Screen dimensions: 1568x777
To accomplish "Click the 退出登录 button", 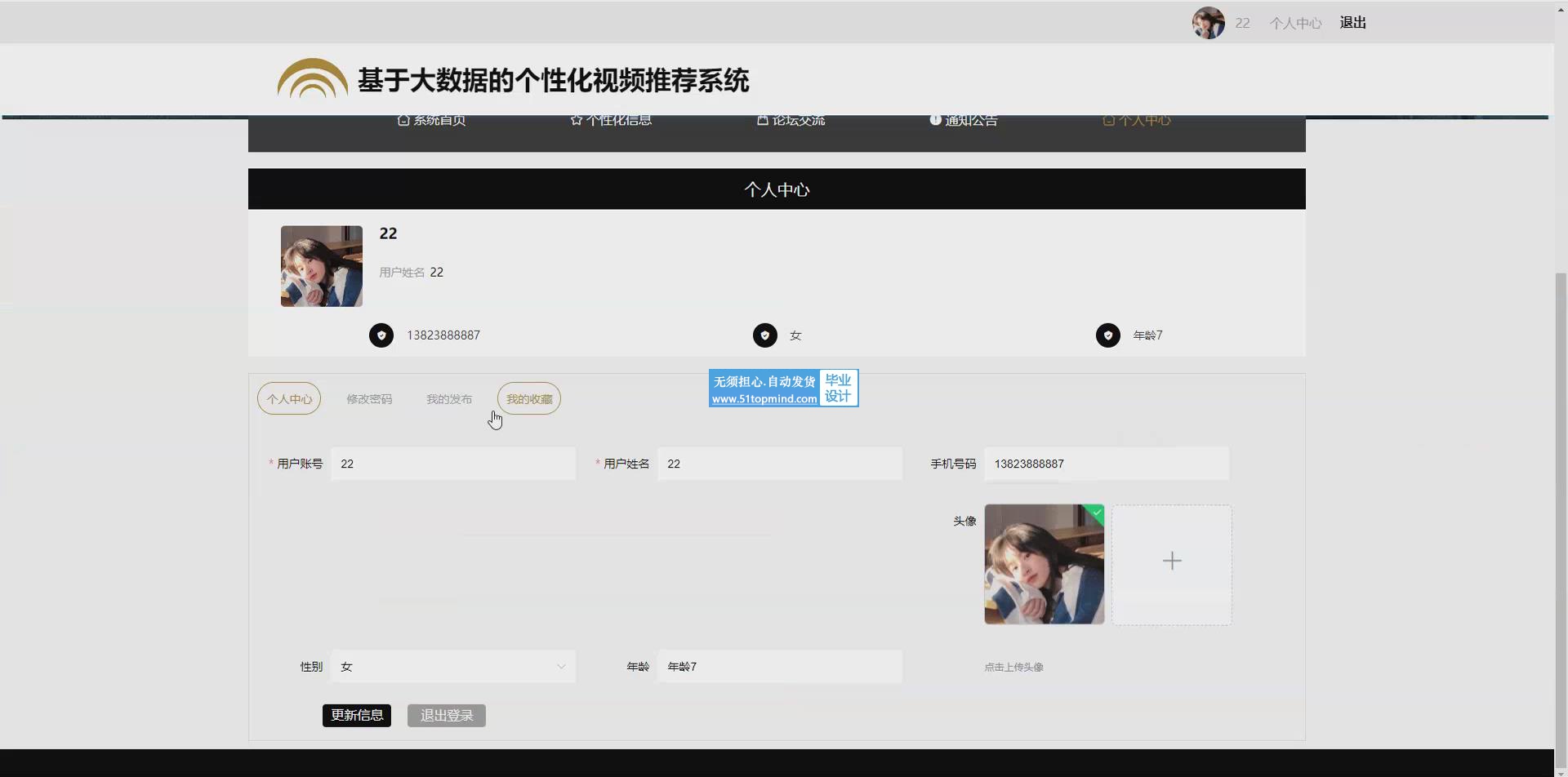I will pyautogui.click(x=447, y=716).
